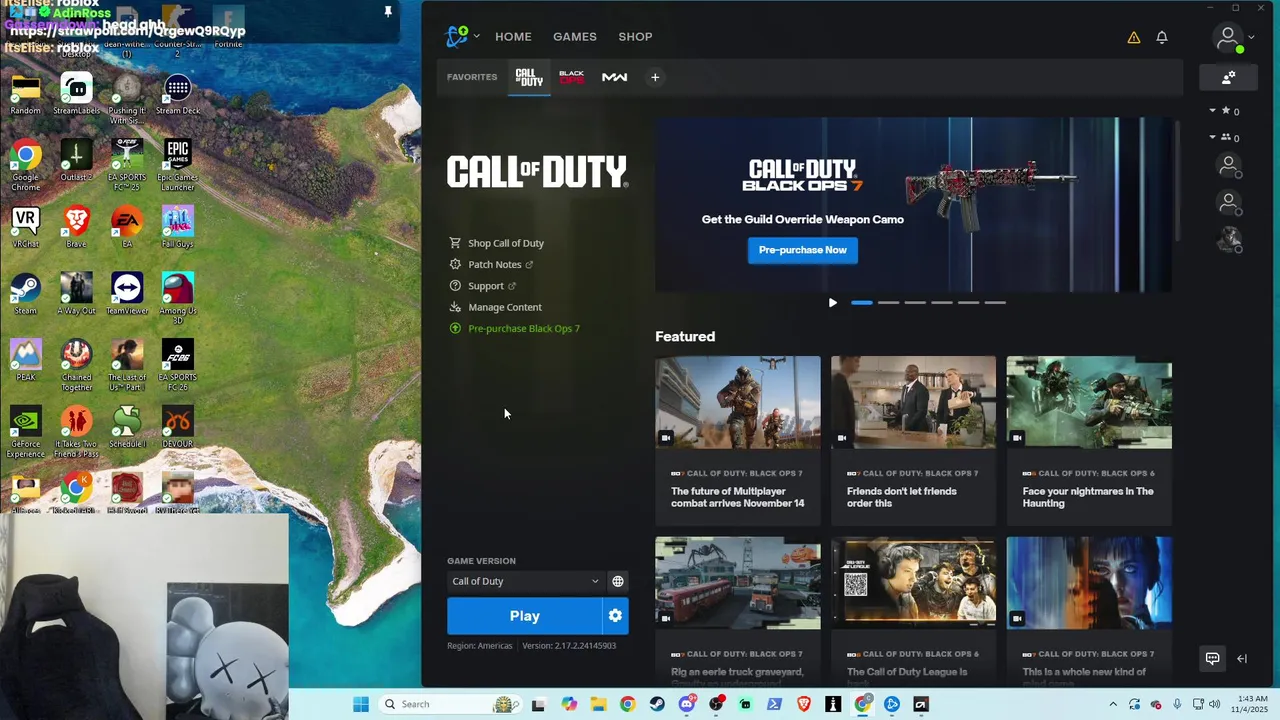Collapse the favorite friends star group

click(1213, 111)
